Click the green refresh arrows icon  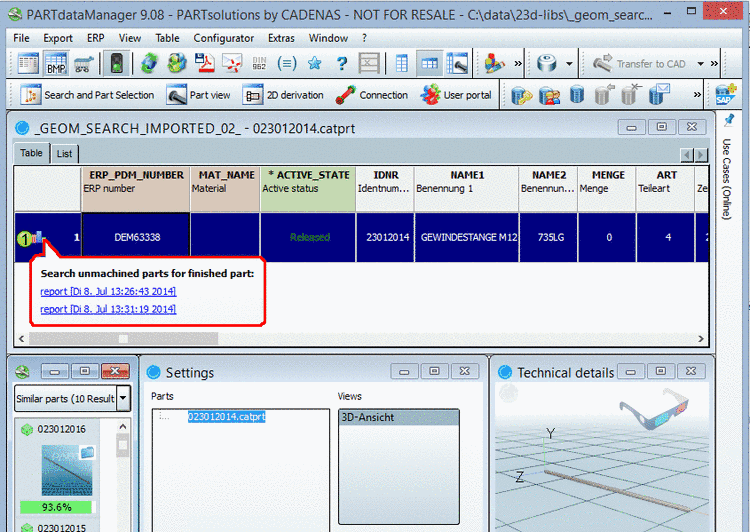(x=149, y=63)
